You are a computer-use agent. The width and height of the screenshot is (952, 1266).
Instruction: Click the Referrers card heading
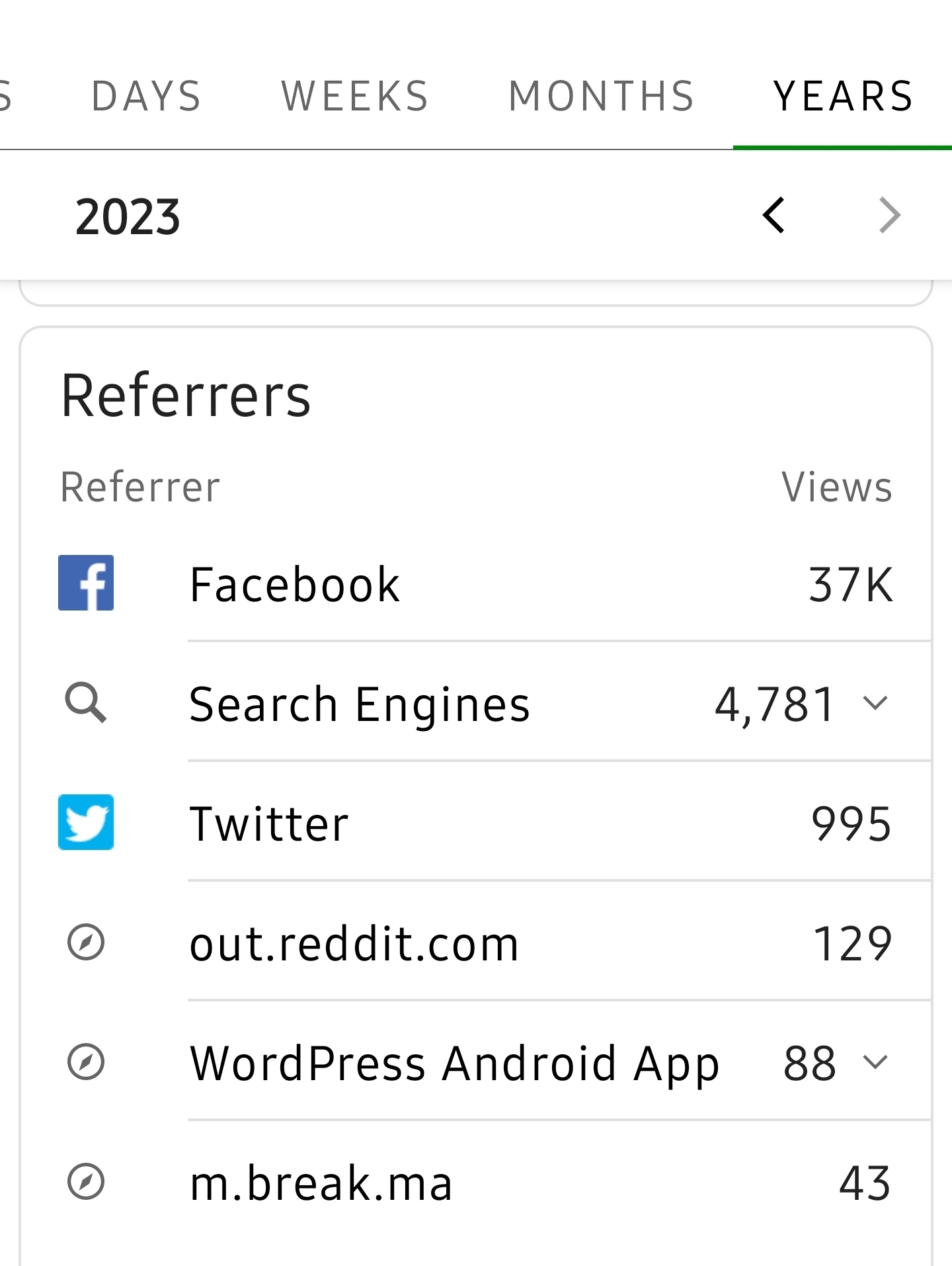(186, 396)
